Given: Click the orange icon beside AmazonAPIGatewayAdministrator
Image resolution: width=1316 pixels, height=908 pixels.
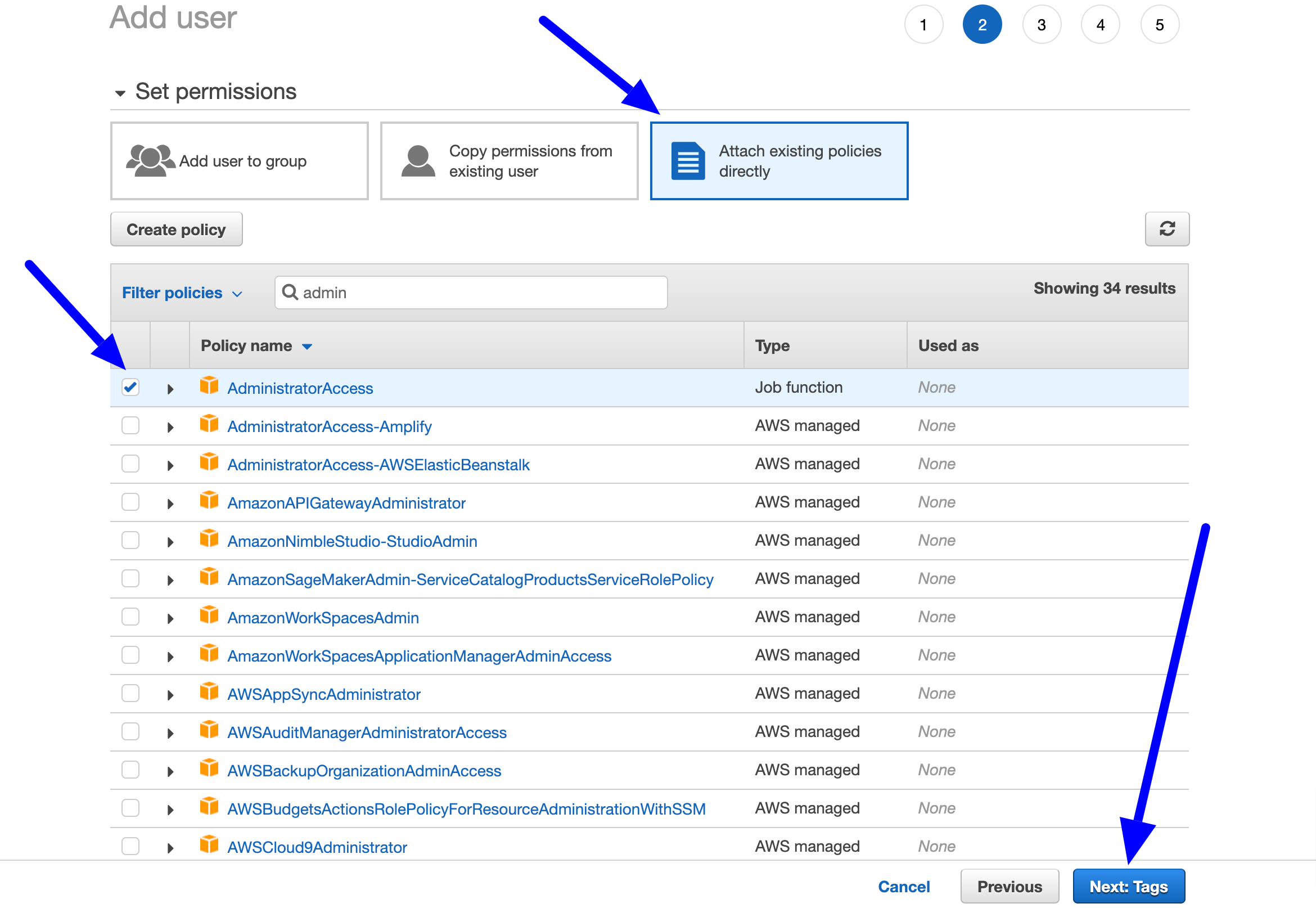Looking at the screenshot, I should (x=209, y=500).
